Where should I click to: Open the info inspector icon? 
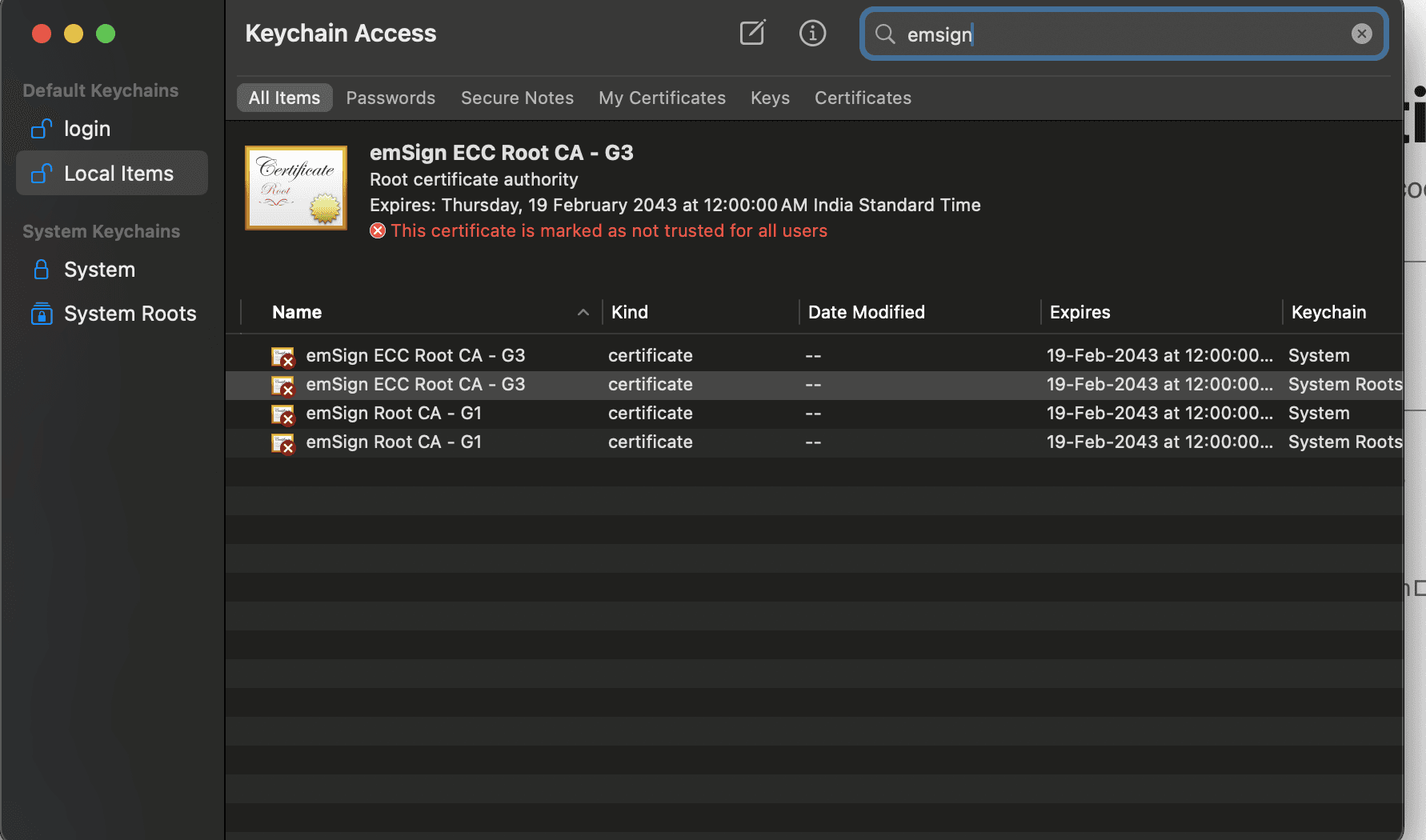812,33
